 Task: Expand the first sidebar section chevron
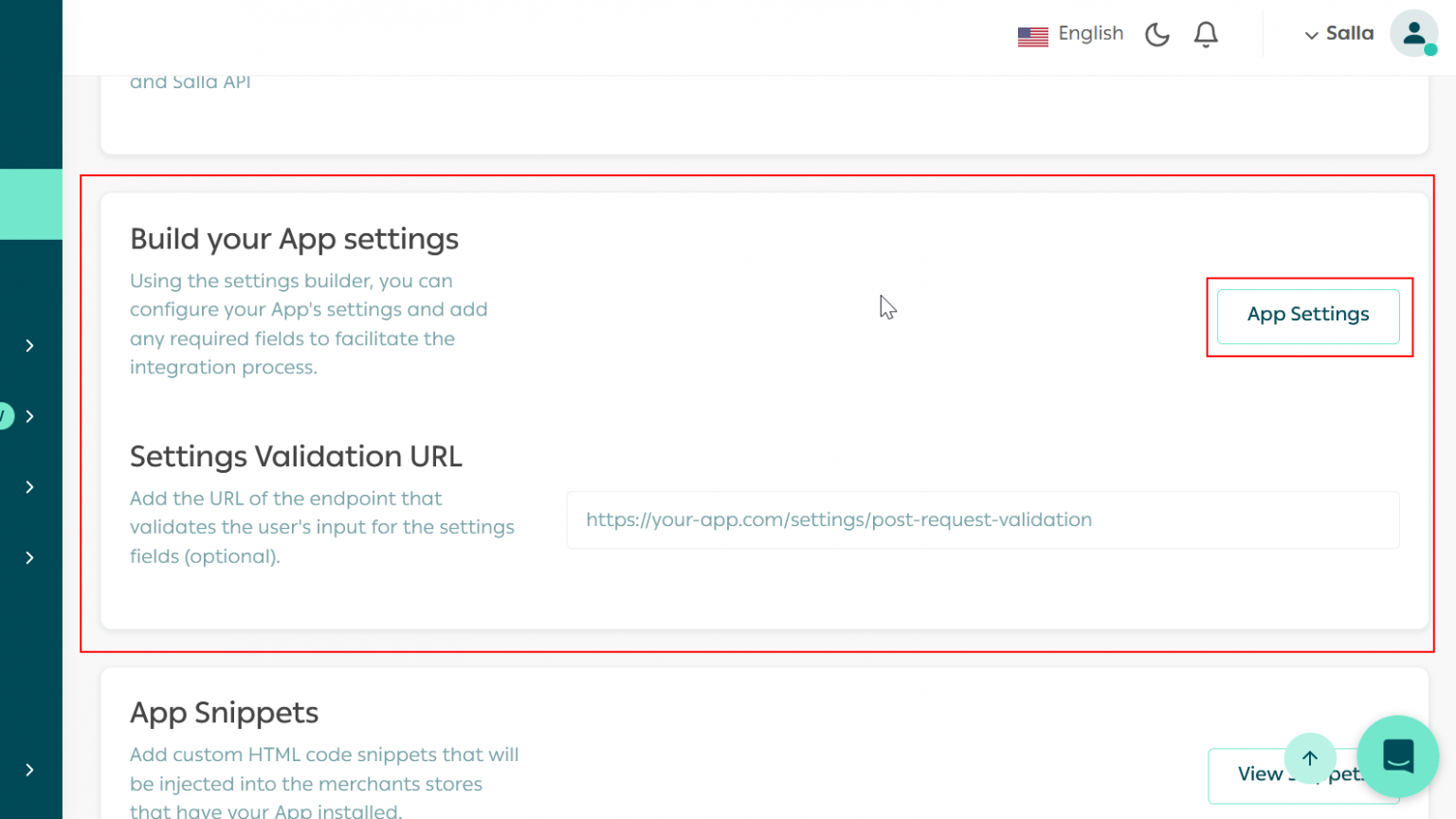pyautogui.click(x=28, y=345)
